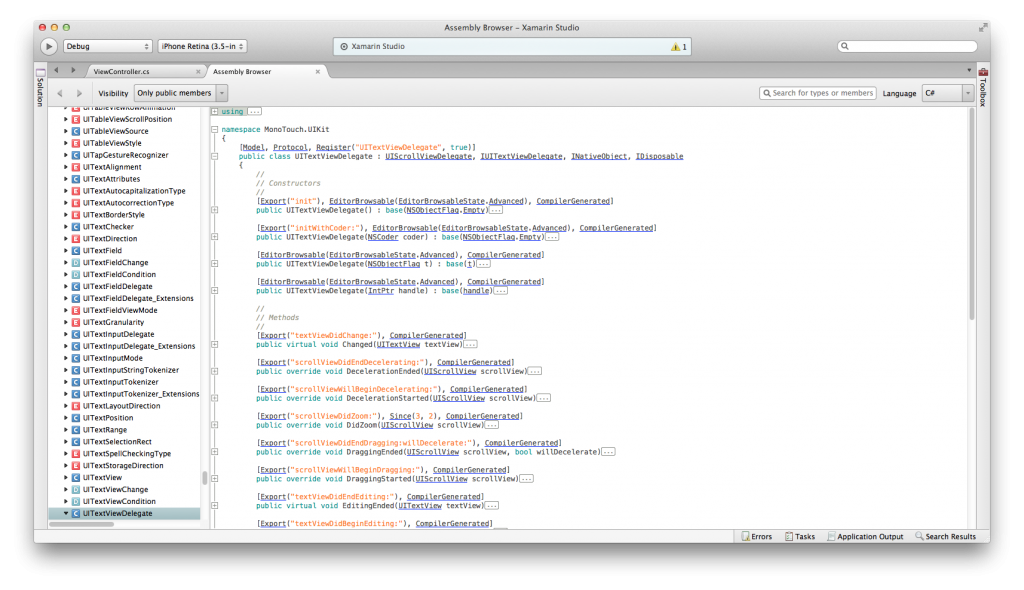The height and width of the screenshot is (590, 1024).
Task: Toggle fold on the using directives block
Action: point(215,111)
